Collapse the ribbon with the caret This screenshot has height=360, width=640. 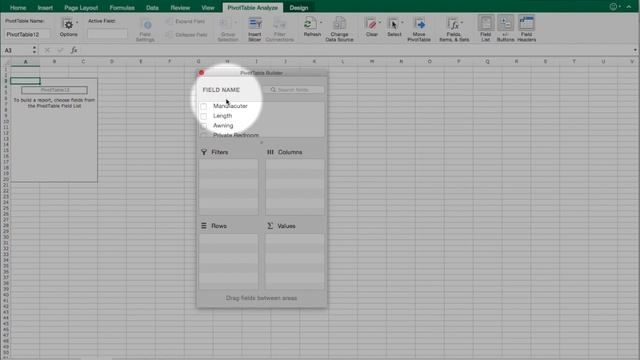(x=629, y=7)
